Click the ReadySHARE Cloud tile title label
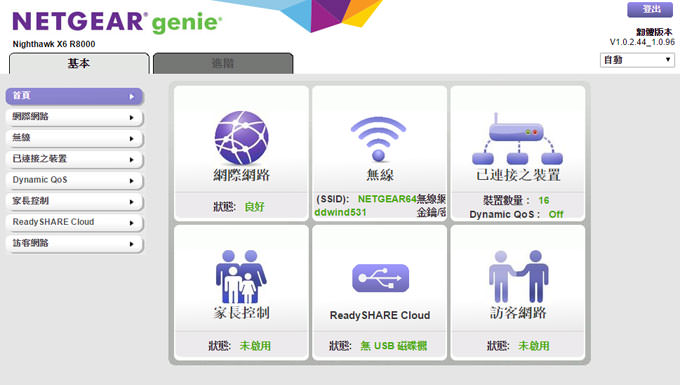 380,315
